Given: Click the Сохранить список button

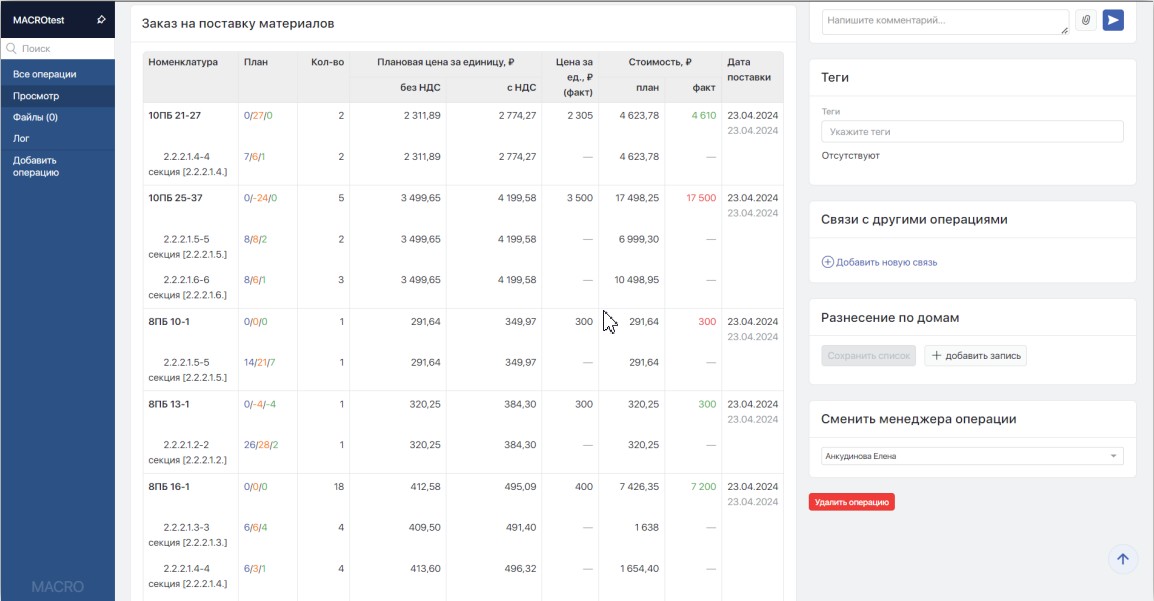Looking at the screenshot, I should (x=868, y=356).
